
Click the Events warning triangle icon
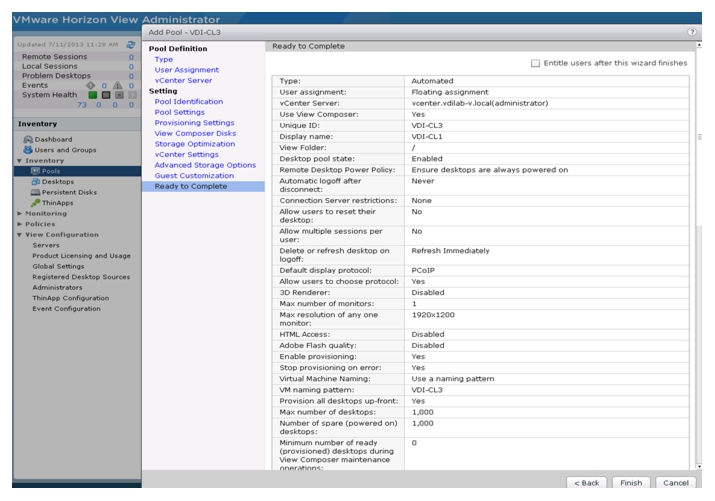[118, 85]
